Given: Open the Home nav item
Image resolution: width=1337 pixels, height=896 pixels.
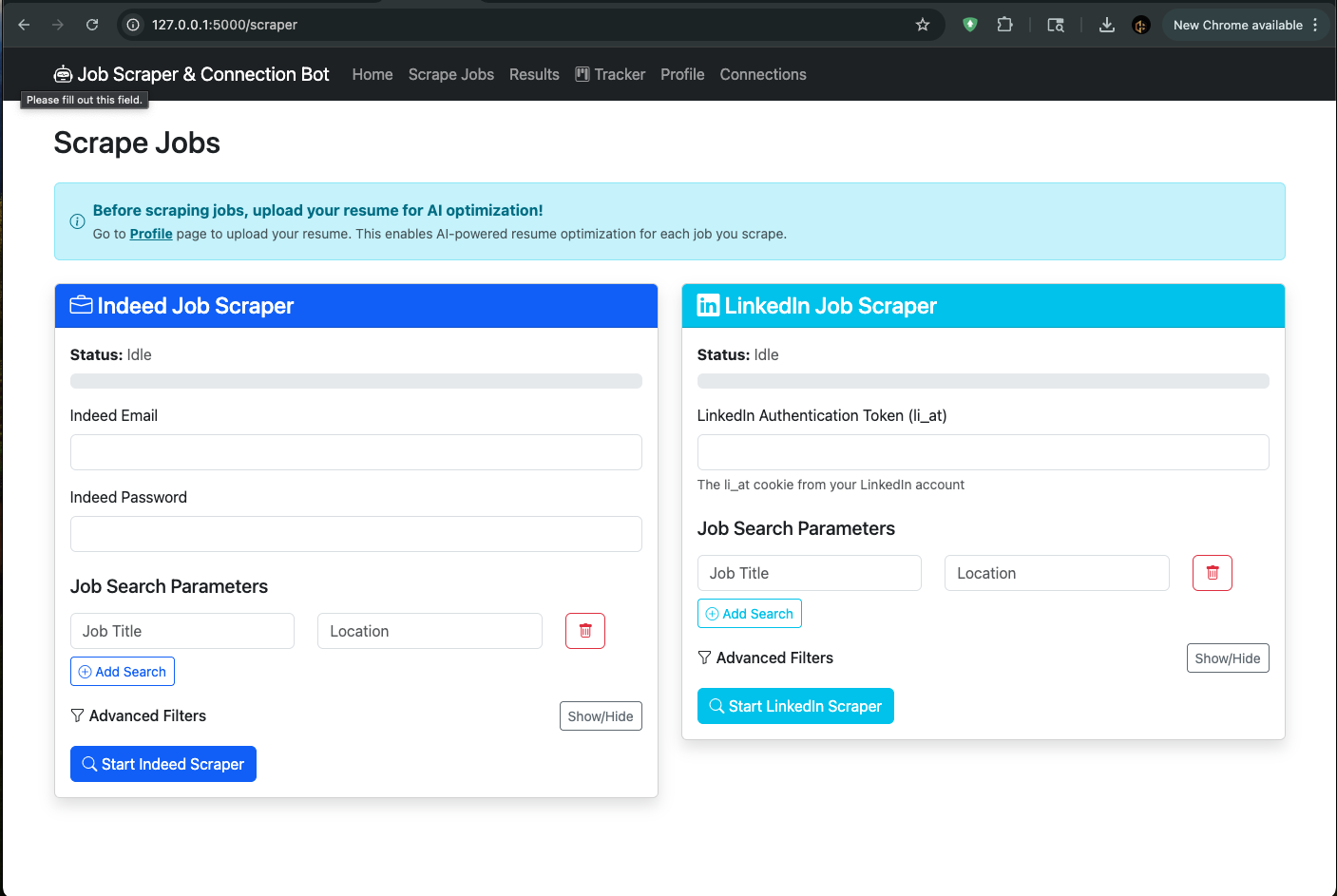Looking at the screenshot, I should (372, 74).
